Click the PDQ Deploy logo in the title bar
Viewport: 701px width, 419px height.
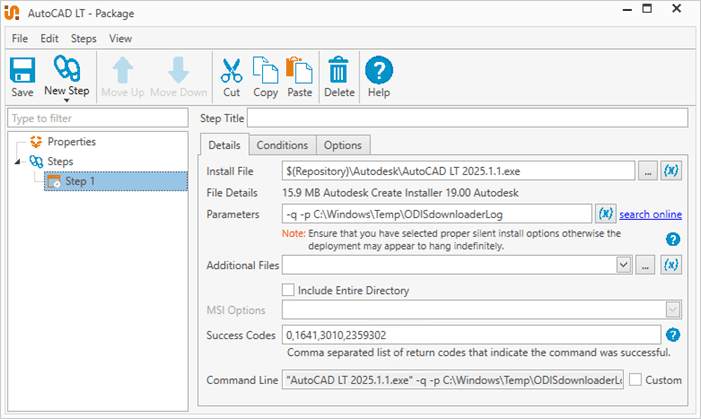tap(12, 13)
